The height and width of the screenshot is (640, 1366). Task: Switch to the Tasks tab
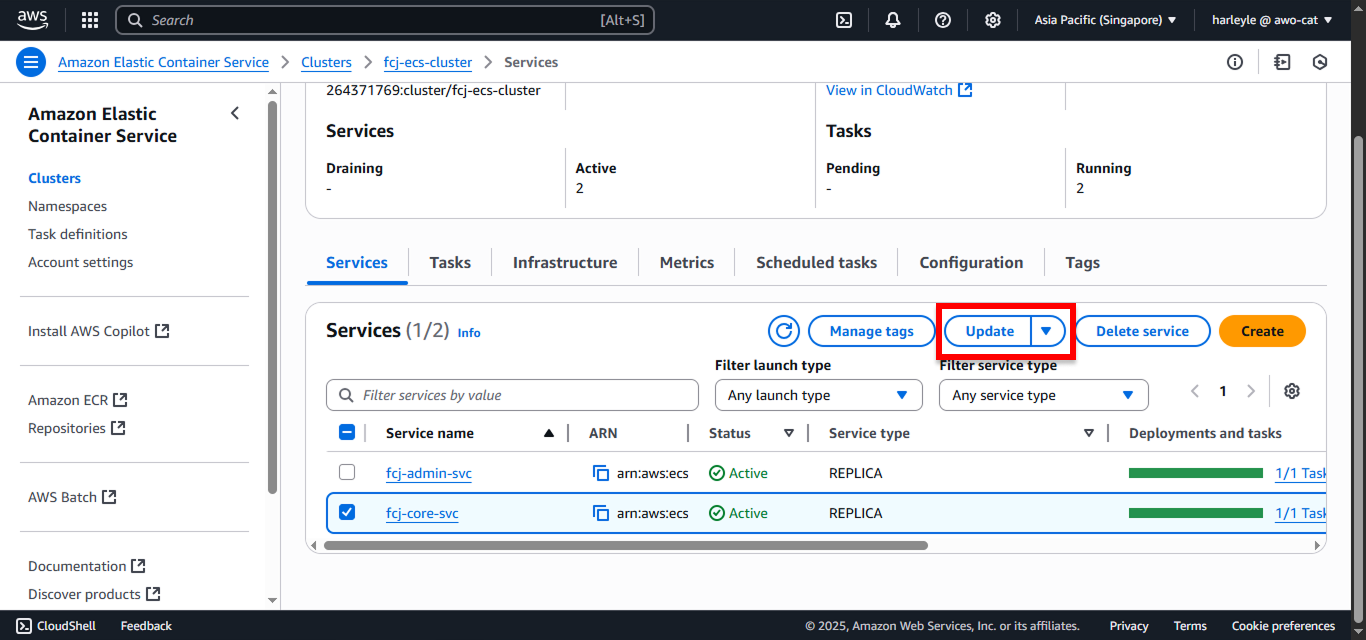(x=450, y=263)
